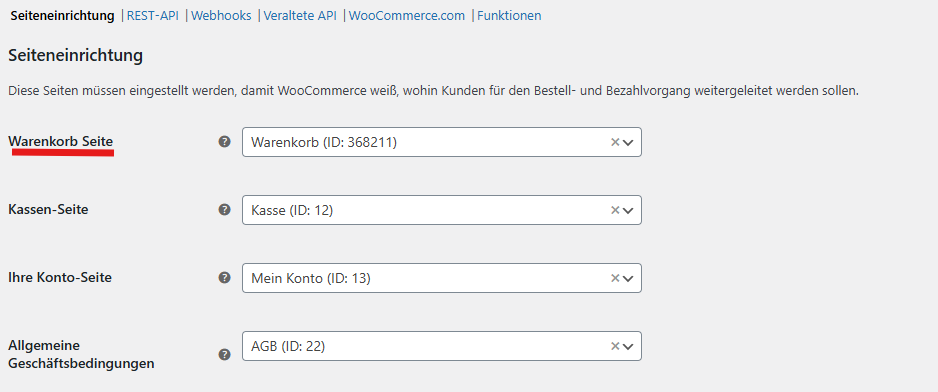Screen dimensions: 938x392
Task: Click help icon beside Ihre Konto-Seite
Action: (x=224, y=278)
